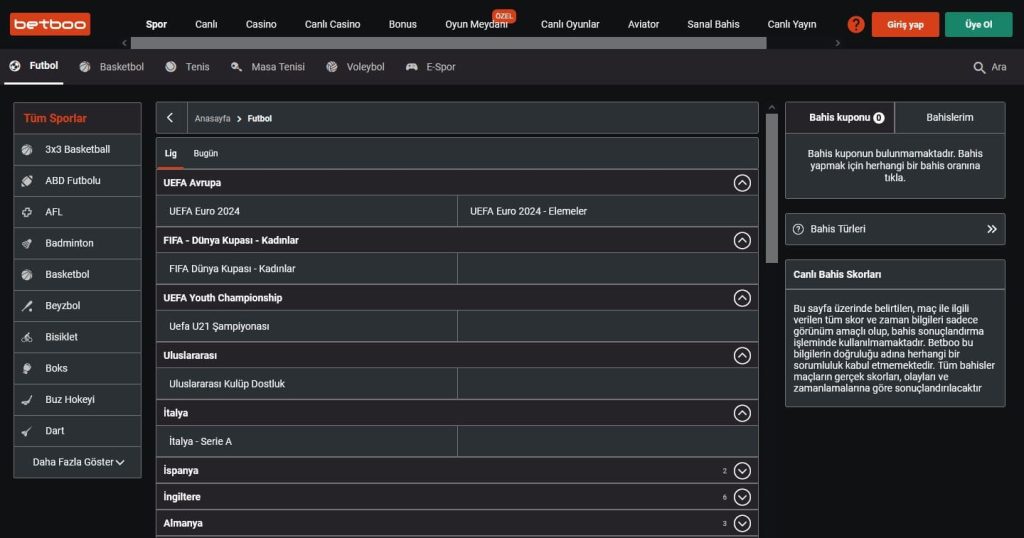Expand the Almanya section
The height and width of the screenshot is (538, 1024).
pyautogui.click(x=742, y=523)
